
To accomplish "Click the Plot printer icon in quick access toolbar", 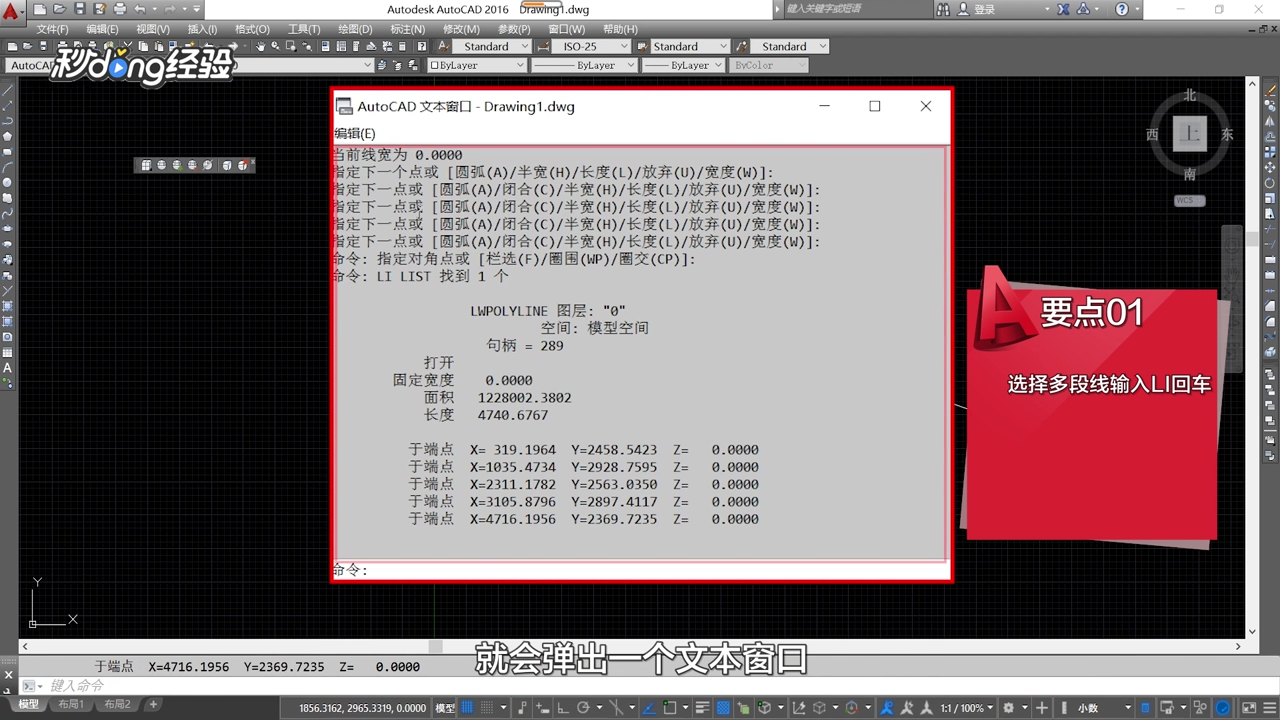I will (x=120, y=9).
